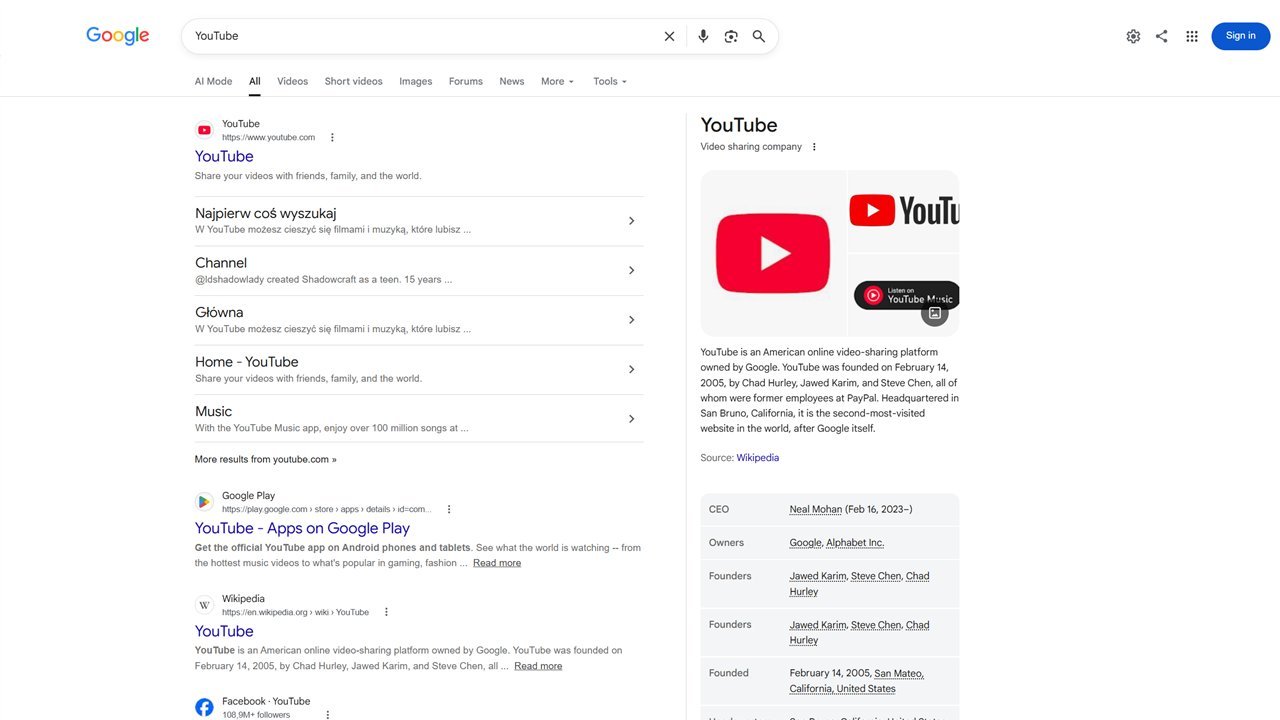Image resolution: width=1280 pixels, height=720 pixels.
Task: Switch to the Forums tab
Action: coord(466,82)
